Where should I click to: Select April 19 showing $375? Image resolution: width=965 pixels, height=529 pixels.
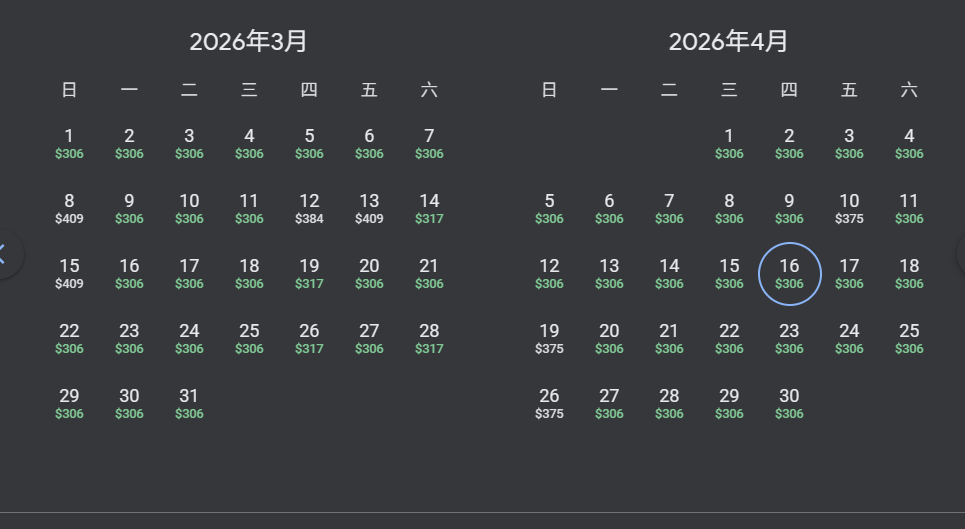point(549,338)
